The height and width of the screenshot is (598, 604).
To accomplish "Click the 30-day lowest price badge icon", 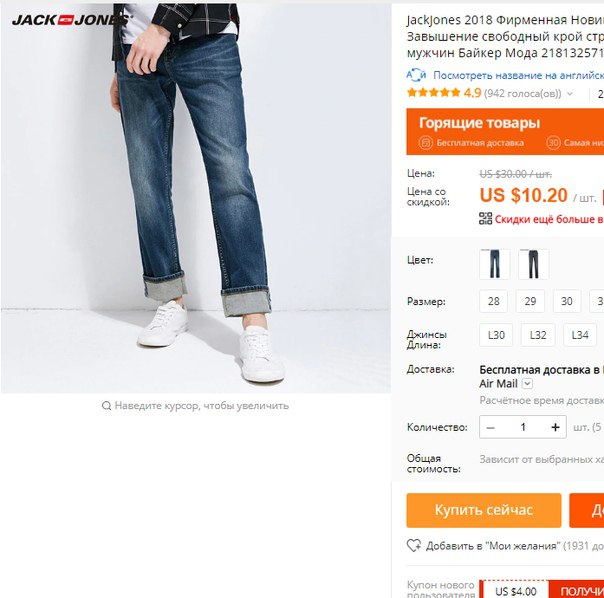I will click(x=553, y=143).
